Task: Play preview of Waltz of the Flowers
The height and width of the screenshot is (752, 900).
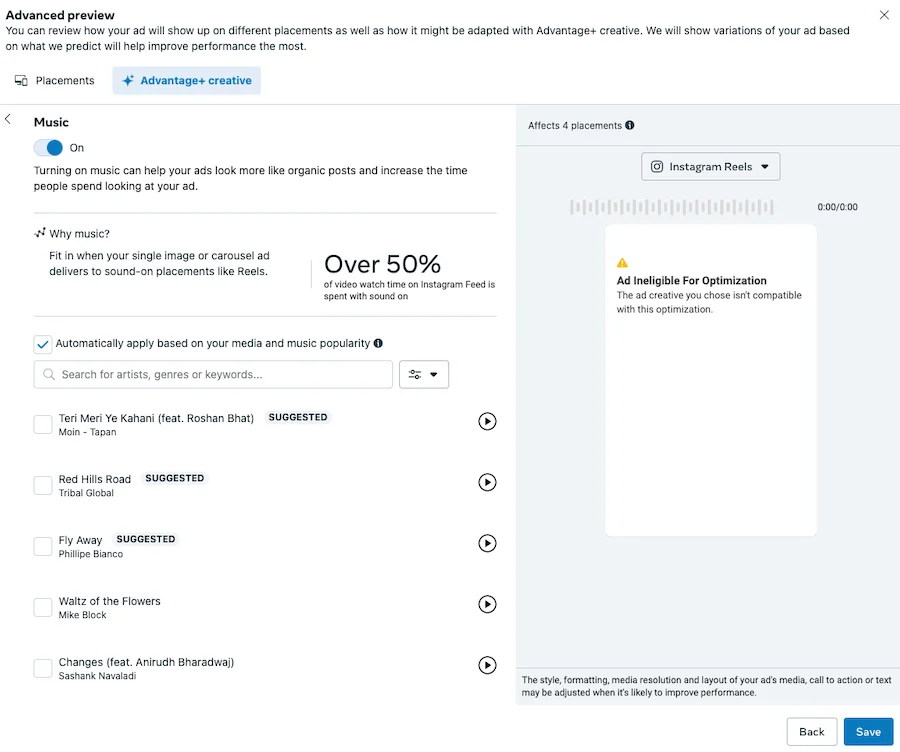Action: click(x=487, y=604)
